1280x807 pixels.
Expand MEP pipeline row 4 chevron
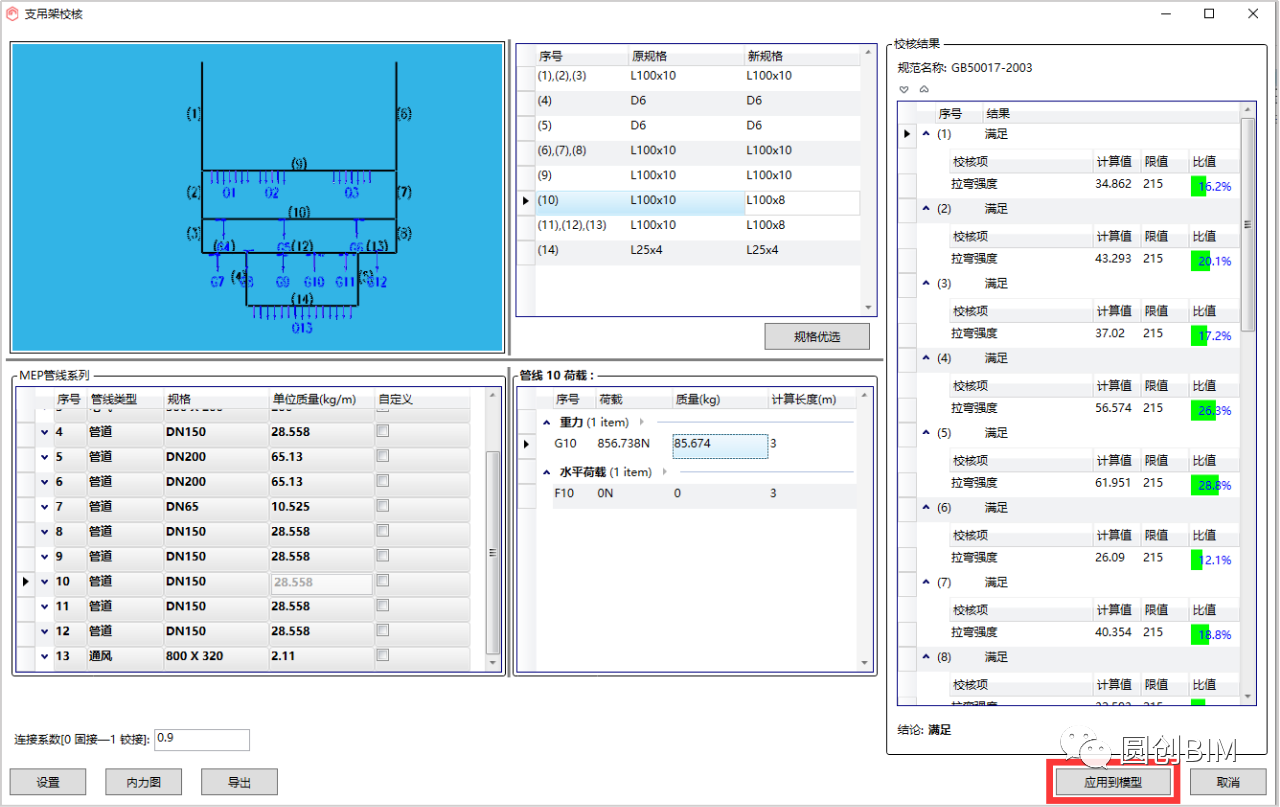[44, 432]
